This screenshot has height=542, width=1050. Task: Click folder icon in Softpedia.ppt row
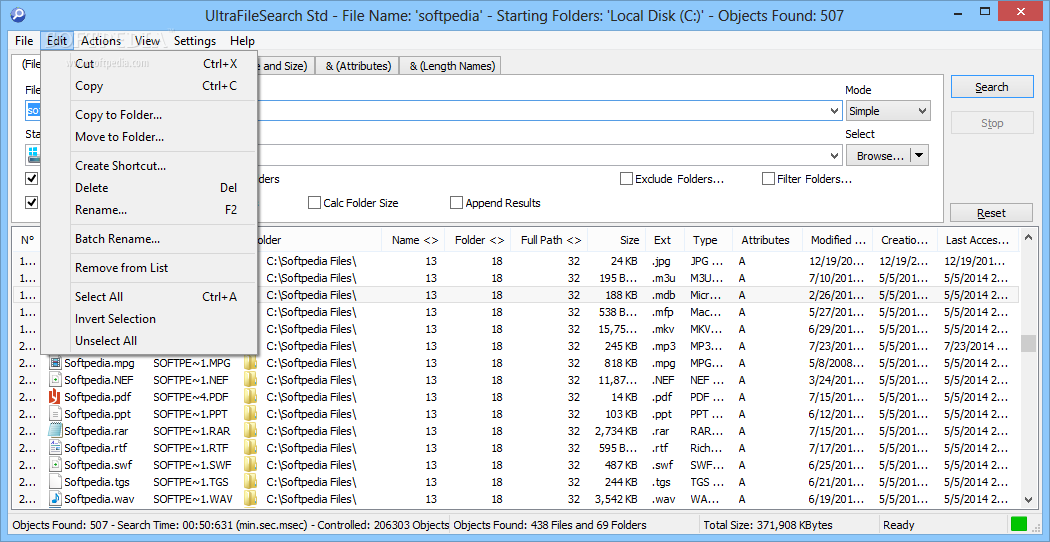pos(250,414)
